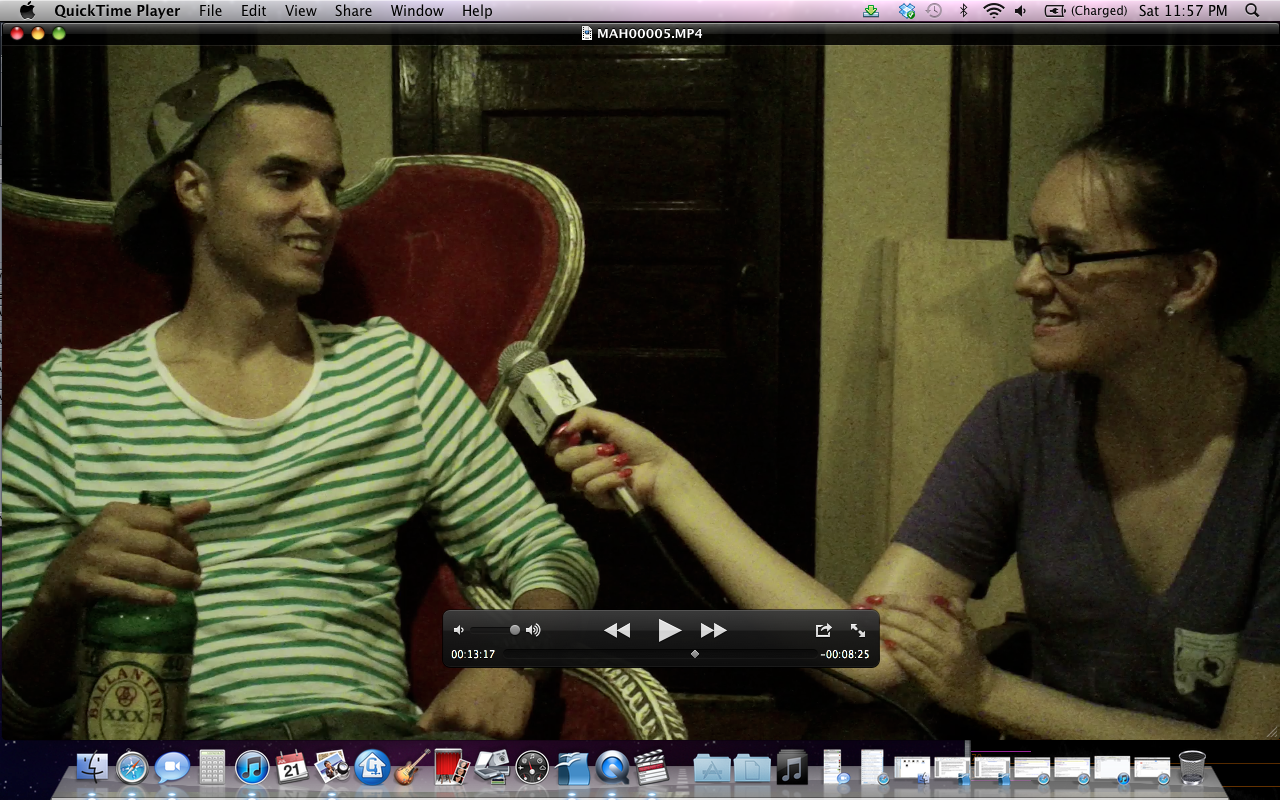This screenshot has width=1280, height=800.
Task: Click the Window menu item
Action: pyautogui.click(x=417, y=11)
